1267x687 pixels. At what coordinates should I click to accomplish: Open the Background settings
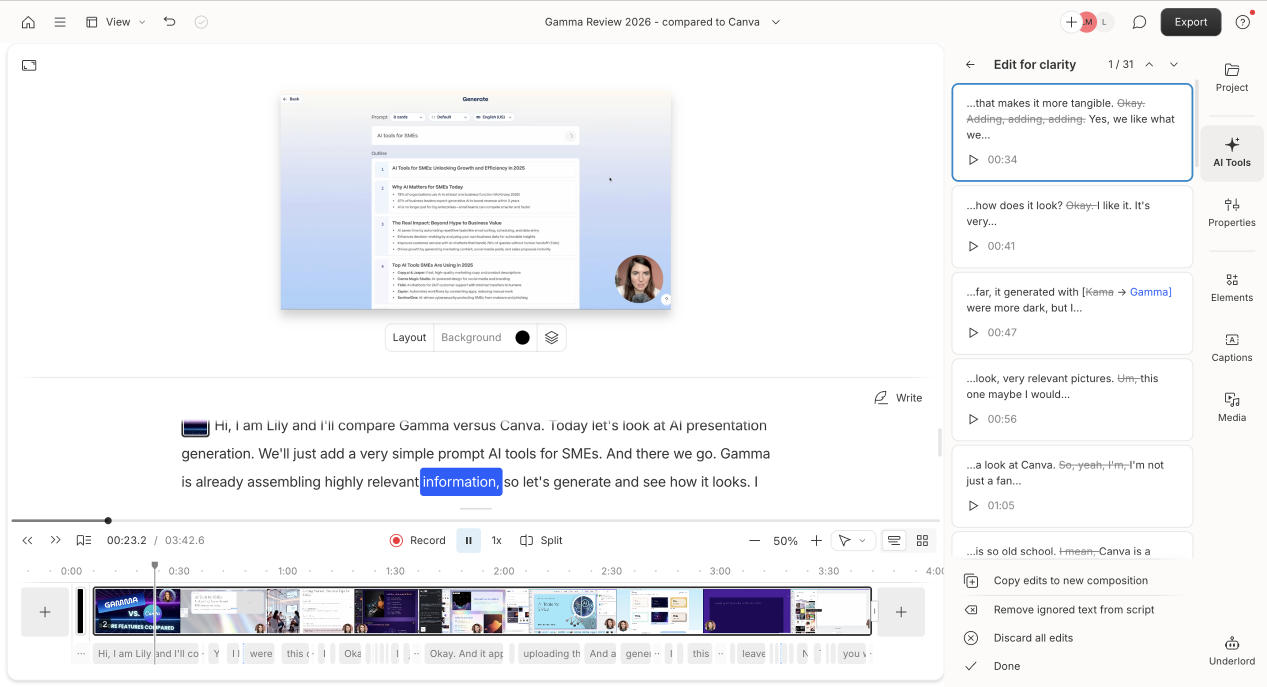[471, 337]
